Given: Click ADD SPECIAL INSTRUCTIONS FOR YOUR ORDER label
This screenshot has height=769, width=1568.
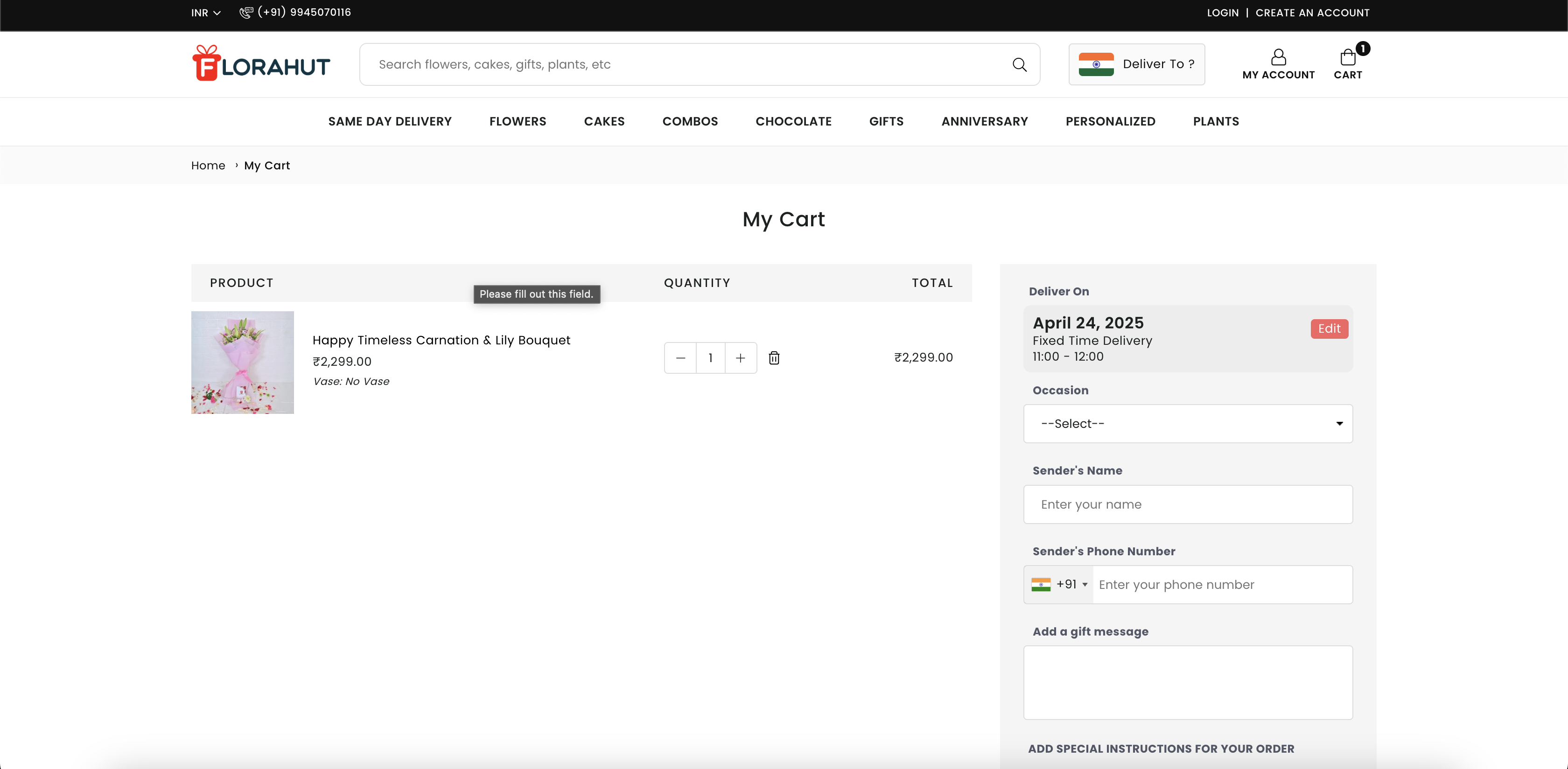Looking at the screenshot, I should click(1161, 749).
